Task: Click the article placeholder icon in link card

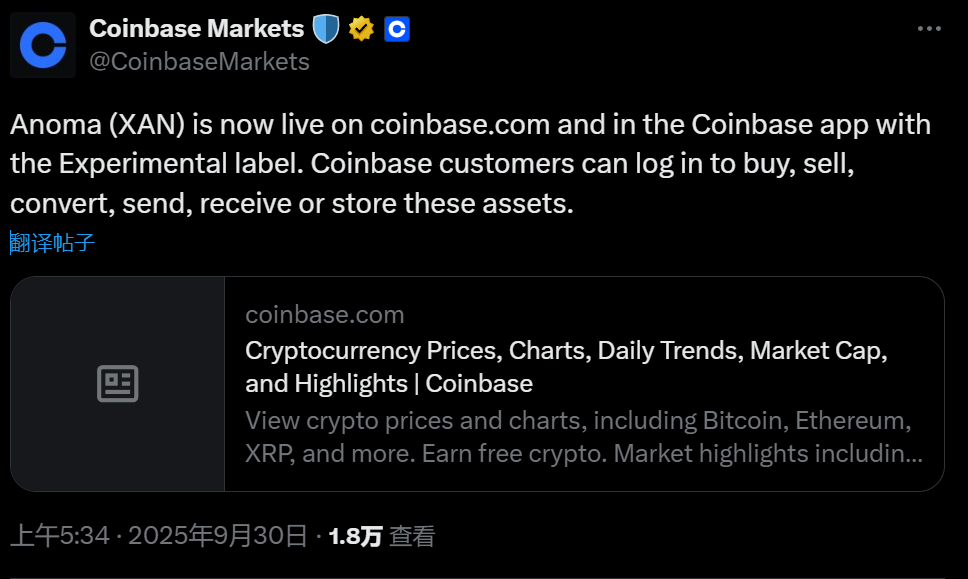Action: [118, 384]
